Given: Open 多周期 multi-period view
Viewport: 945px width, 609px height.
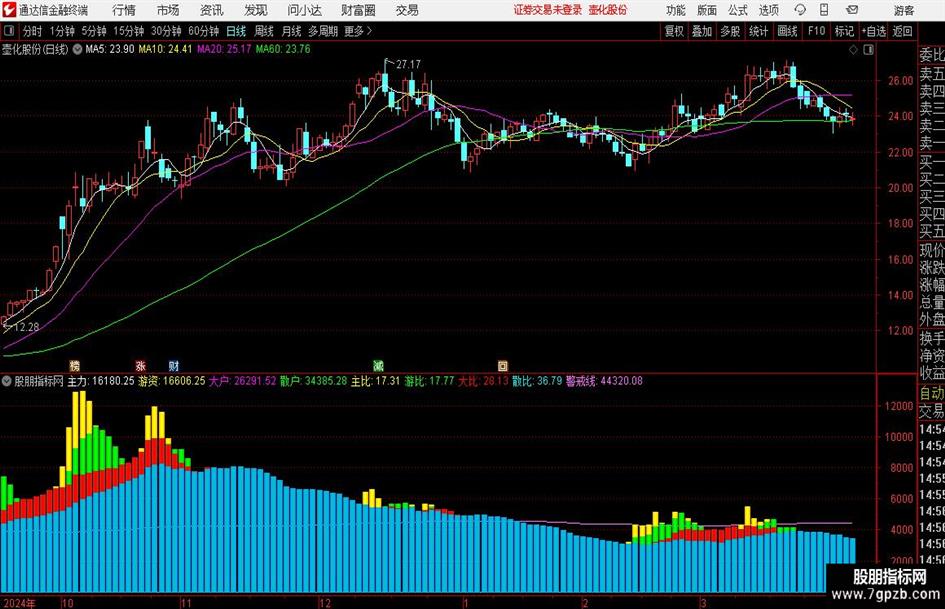Looking at the screenshot, I should click(x=323, y=31).
